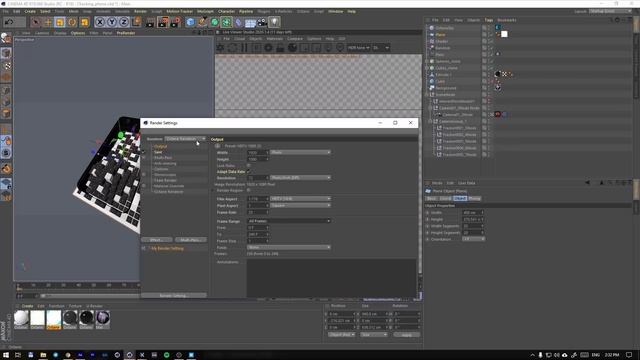Open the Resolution units dropdown
The image size is (640, 360).
pos(300,178)
